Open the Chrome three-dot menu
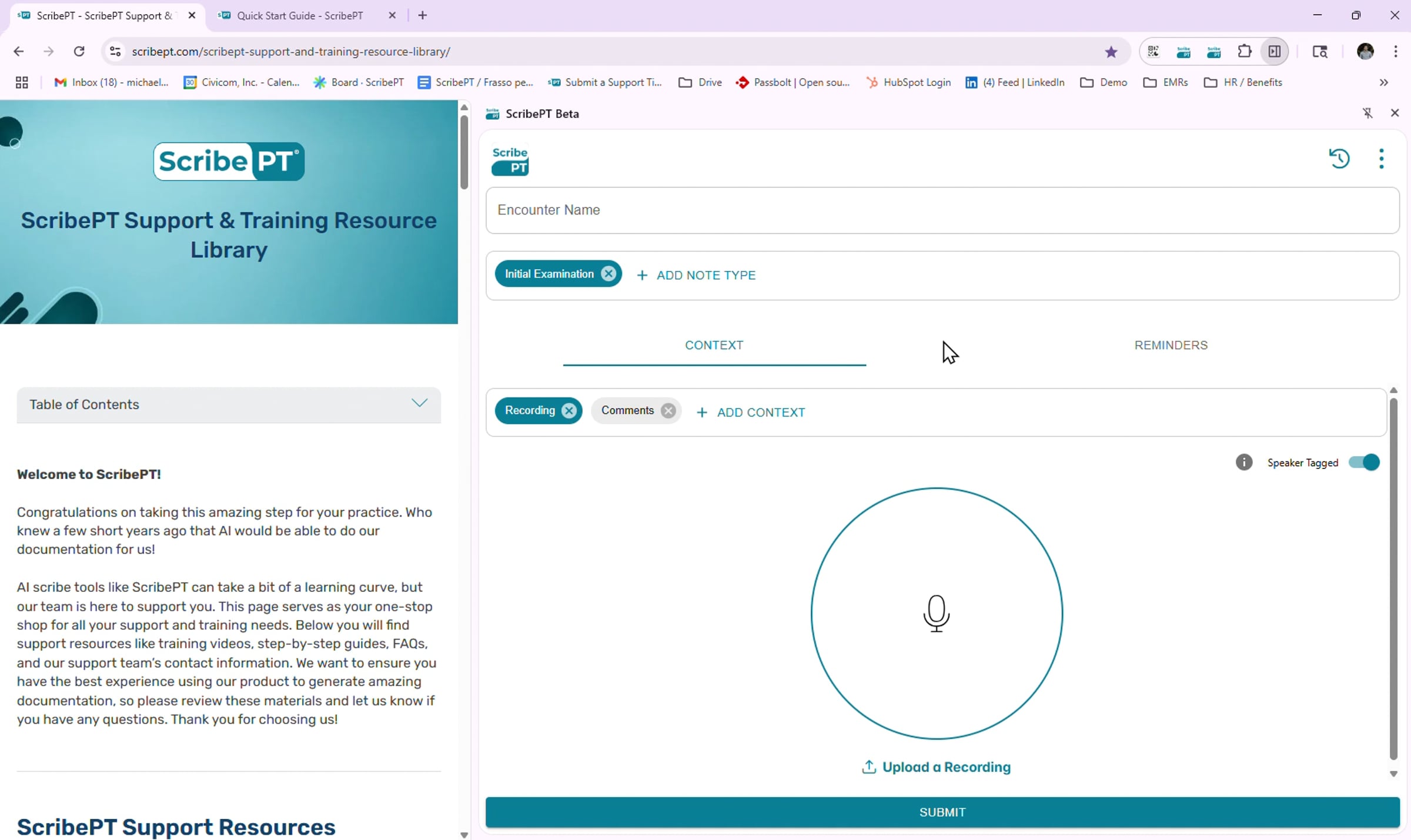 pos(1396,52)
